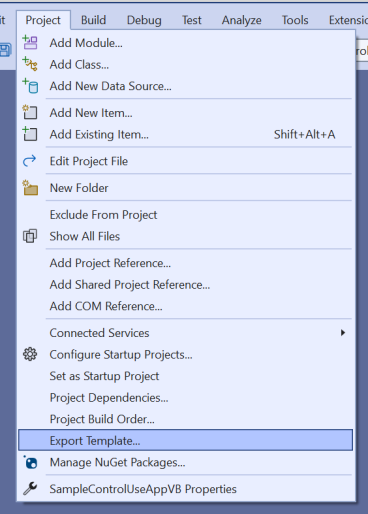Screen dimensions: 368x514
Task: Click the Add New Item icon
Action: click(30, 112)
